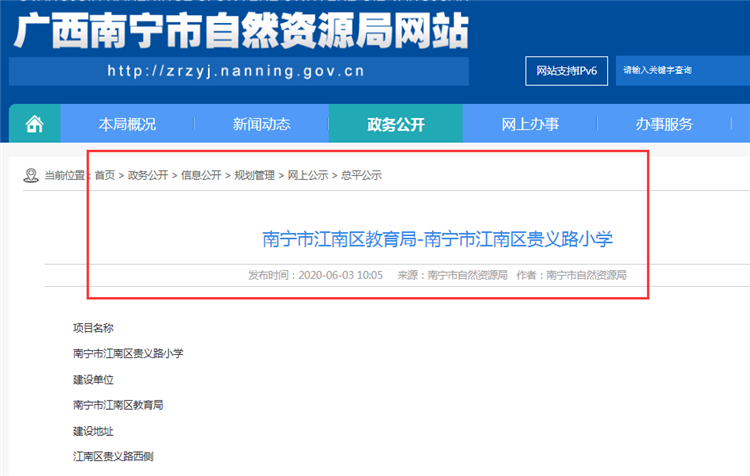
Task: Select the 政务公开 menu tab
Action: (x=396, y=124)
